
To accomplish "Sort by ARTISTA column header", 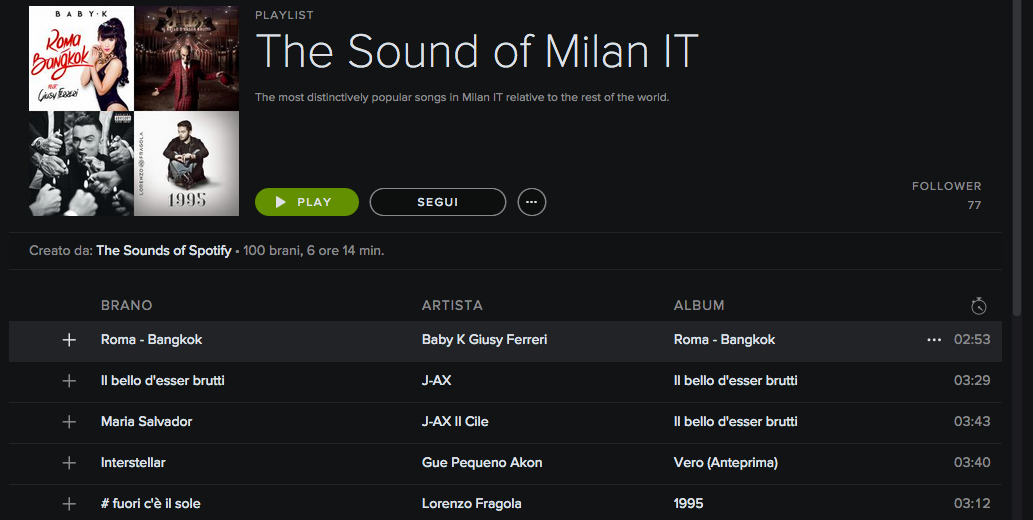I will point(452,305).
